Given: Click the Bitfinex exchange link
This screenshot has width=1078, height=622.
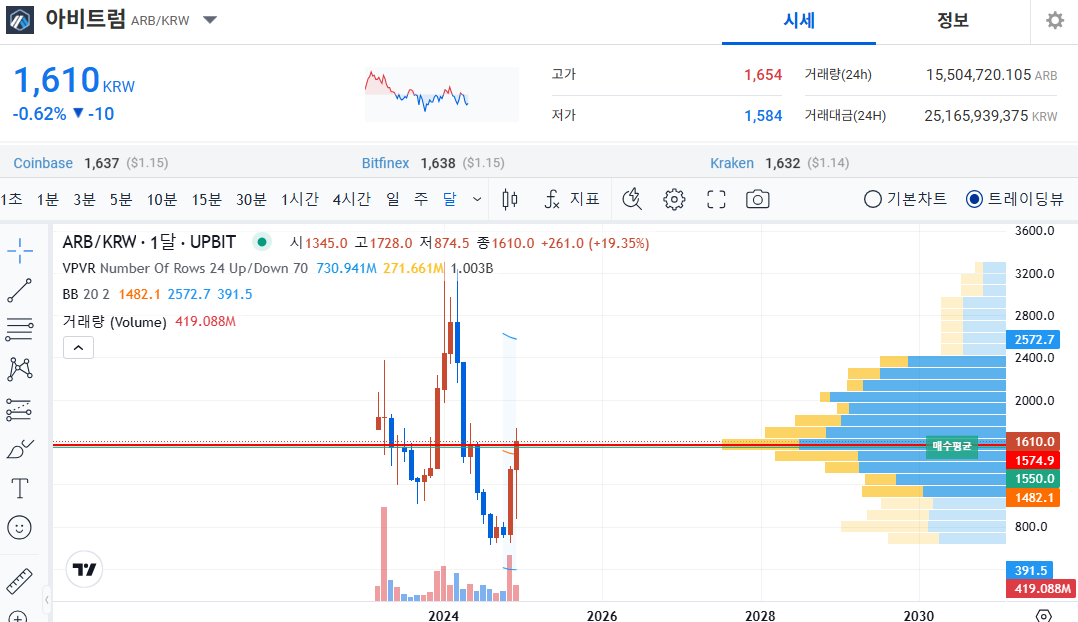Looking at the screenshot, I should pos(385,163).
